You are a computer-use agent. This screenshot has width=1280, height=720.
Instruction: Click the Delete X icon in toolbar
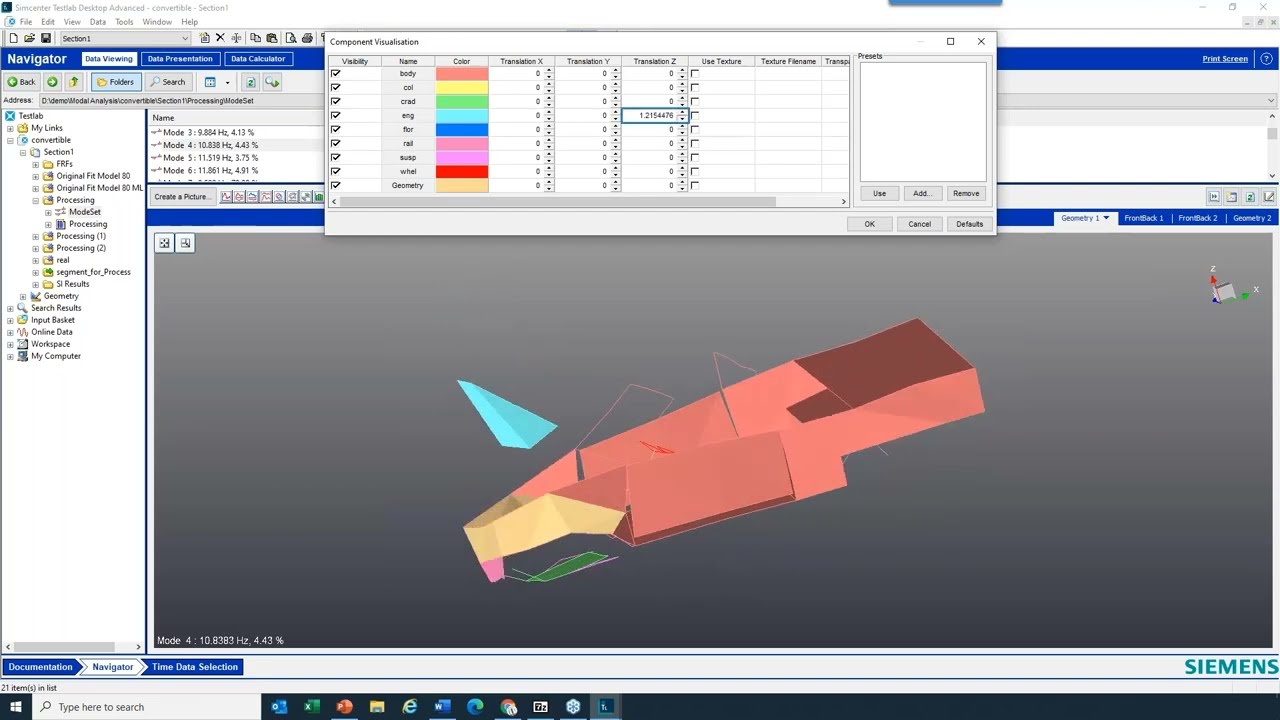click(220, 38)
